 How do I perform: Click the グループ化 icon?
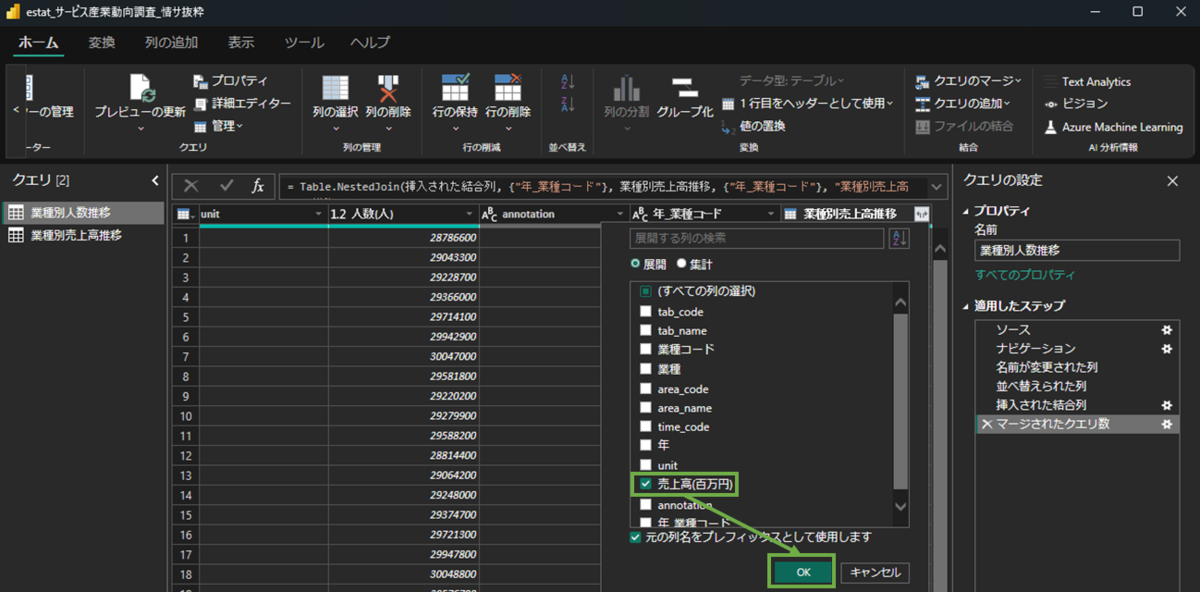[684, 87]
